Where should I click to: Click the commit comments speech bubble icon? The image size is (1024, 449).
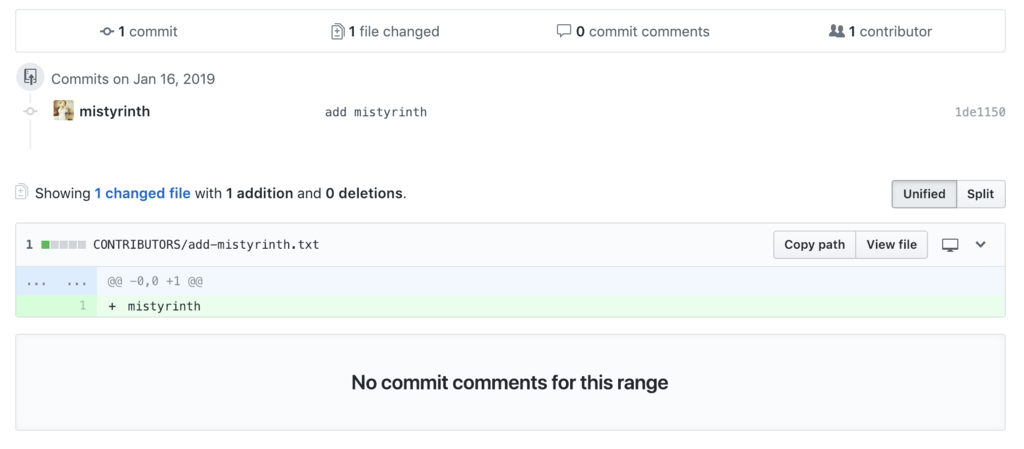[564, 31]
